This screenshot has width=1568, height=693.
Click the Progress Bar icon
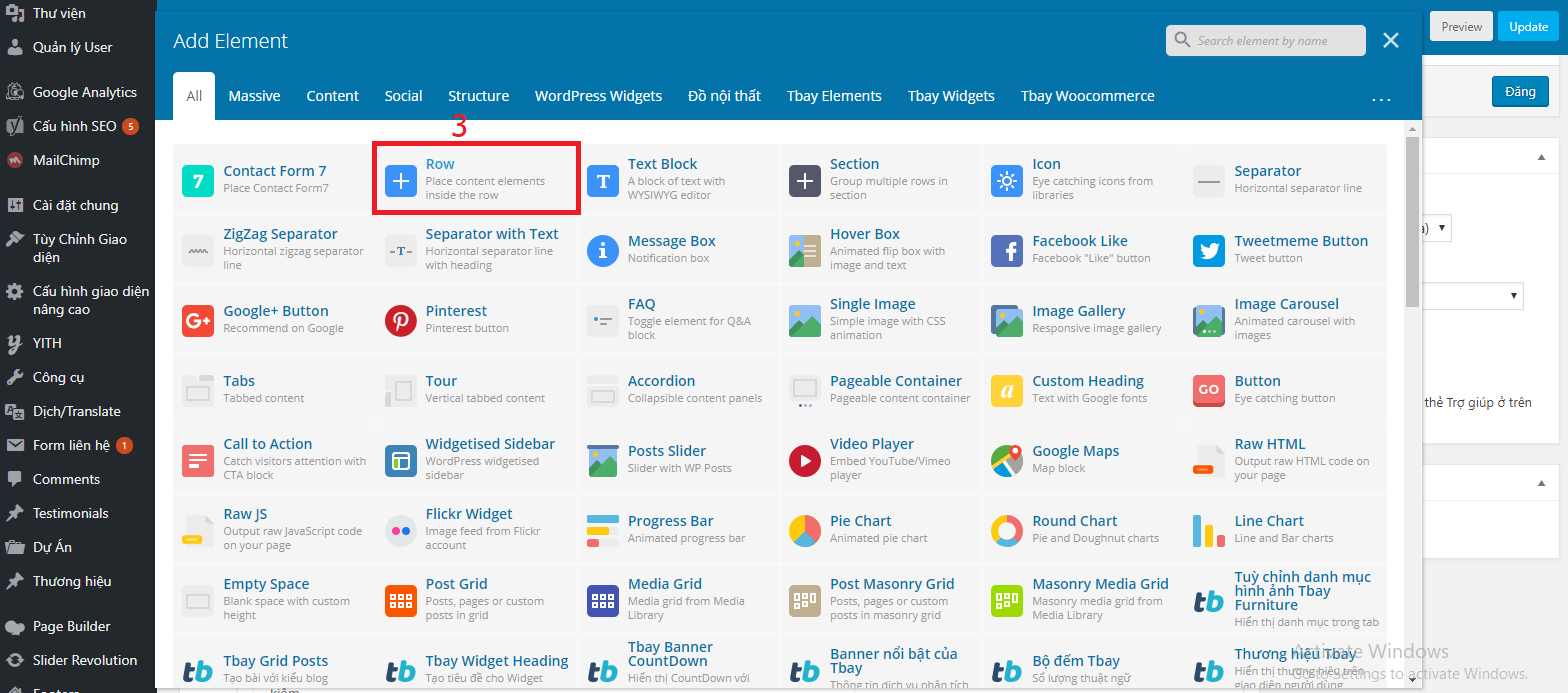(x=603, y=531)
